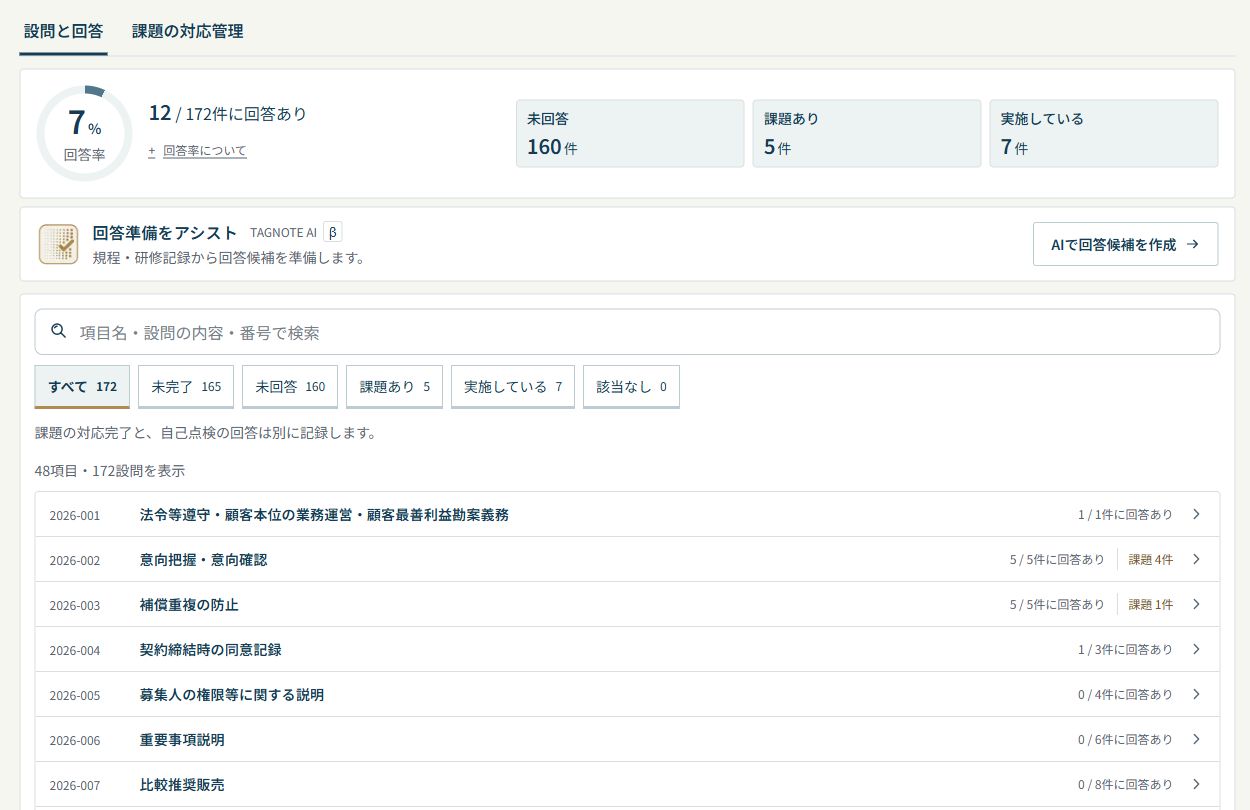Viewport: 1250px width, 810px height.
Task: Click the 課題あり 5件 summary card
Action: (867, 133)
